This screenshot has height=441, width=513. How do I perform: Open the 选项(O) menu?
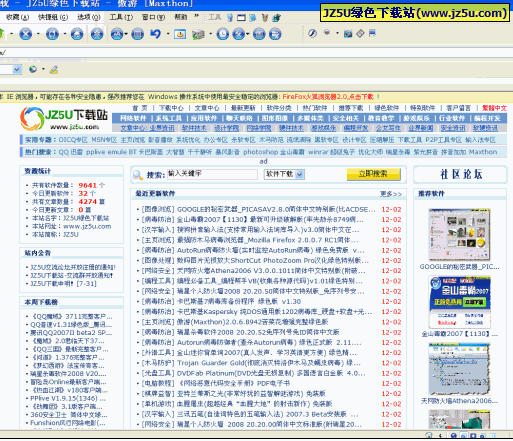click(x=89, y=17)
